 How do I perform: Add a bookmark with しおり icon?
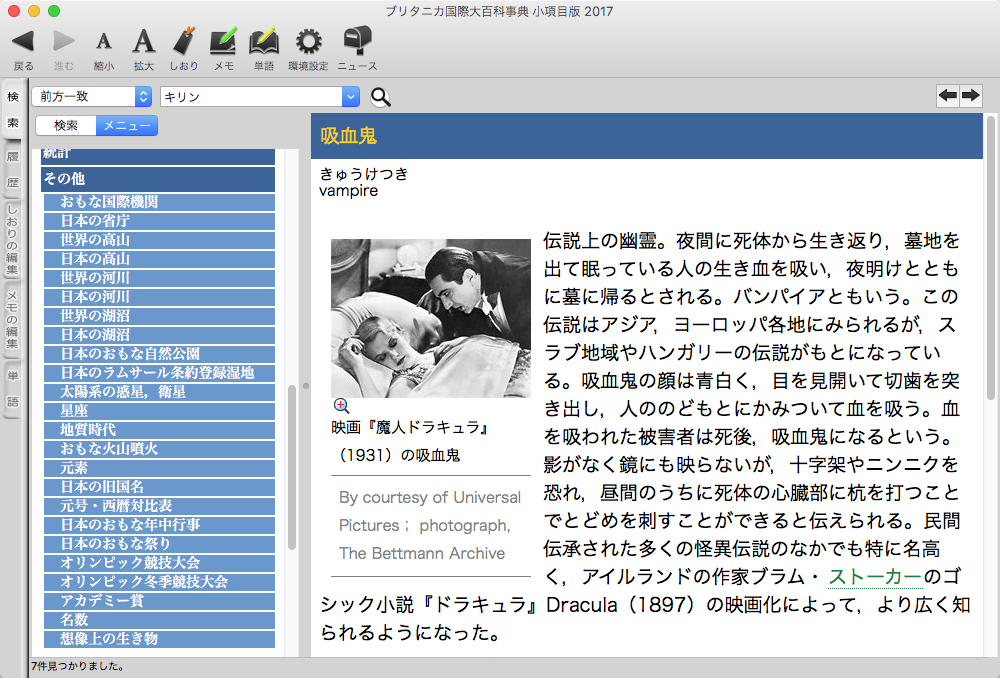pyautogui.click(x=183, y=42)
